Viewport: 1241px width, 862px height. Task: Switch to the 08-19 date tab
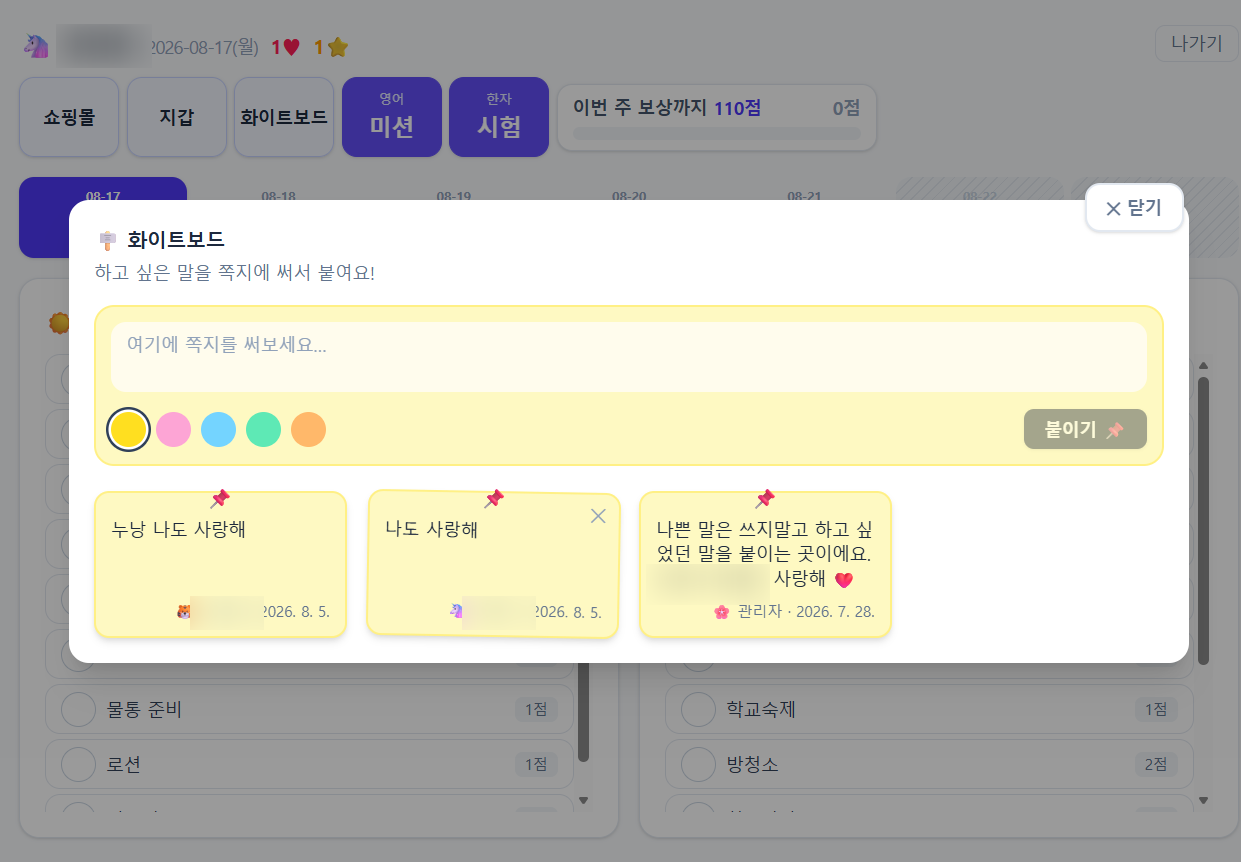pyautogui.click(x=453, y=197)
